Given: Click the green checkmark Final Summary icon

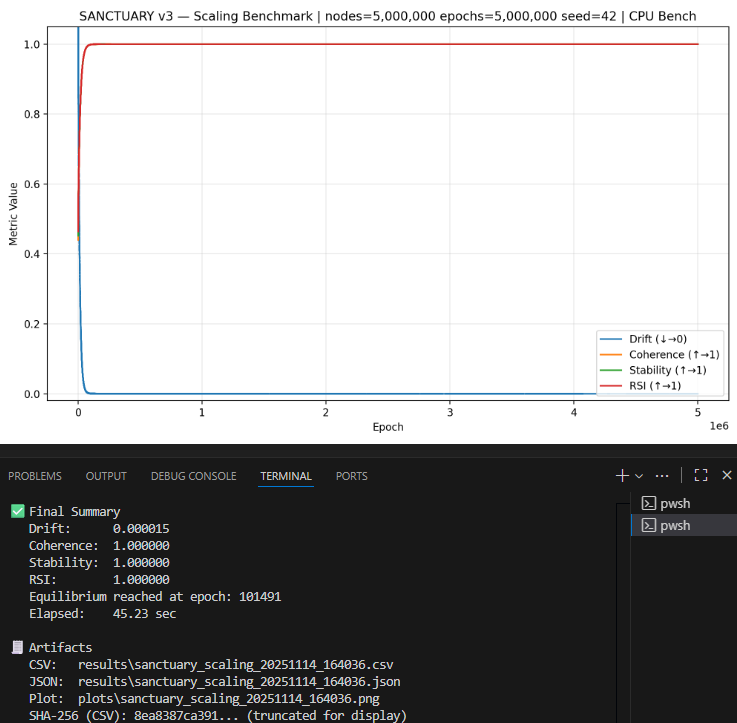Looking at the screenshot, I should 17,511.
